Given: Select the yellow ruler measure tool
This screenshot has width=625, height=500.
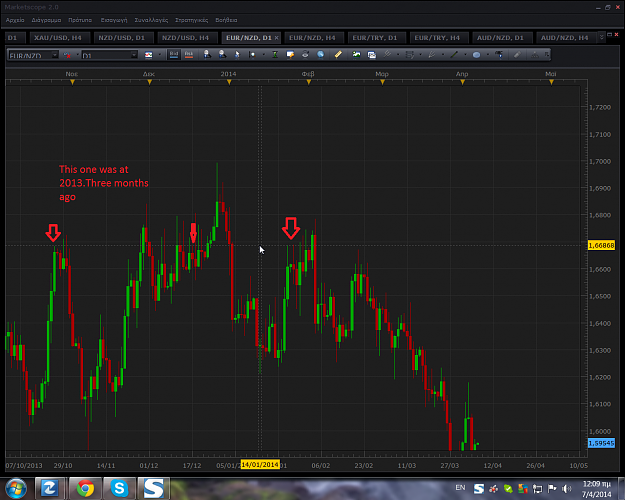Looking at the screenshot, I should pyautogui.click(x=338, y=54).
